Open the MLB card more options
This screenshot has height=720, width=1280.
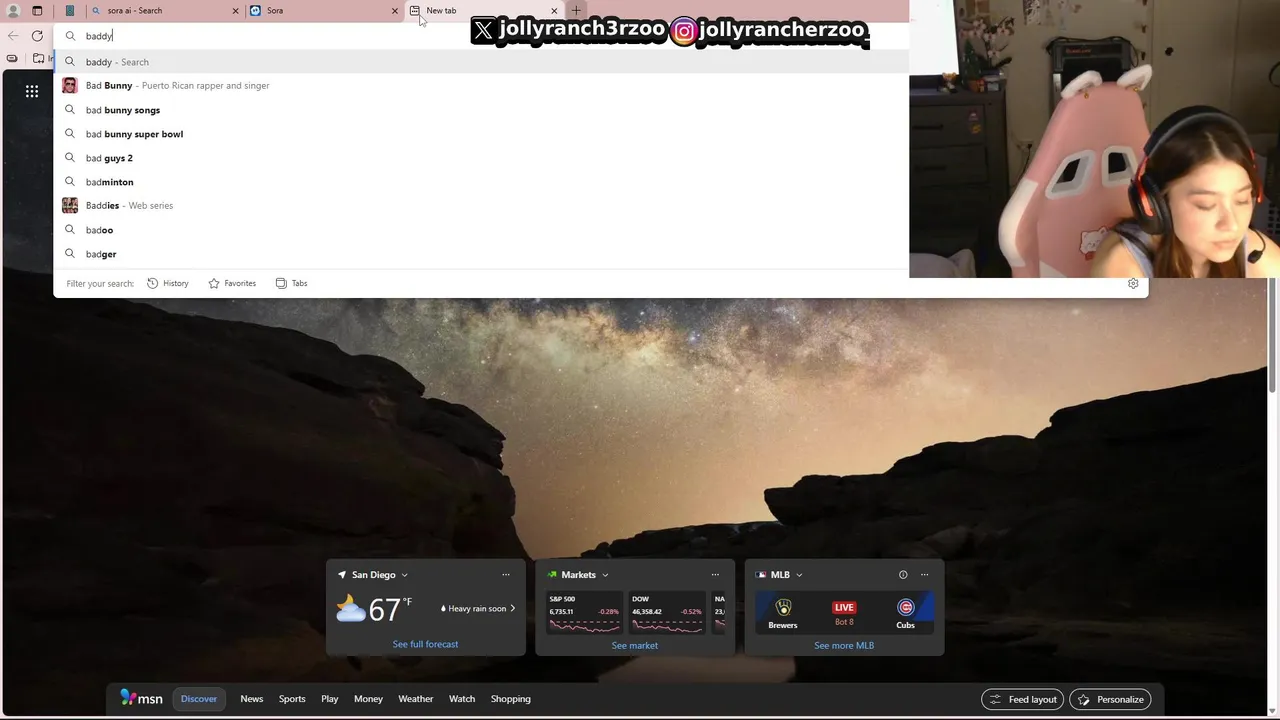coord(924,575)
